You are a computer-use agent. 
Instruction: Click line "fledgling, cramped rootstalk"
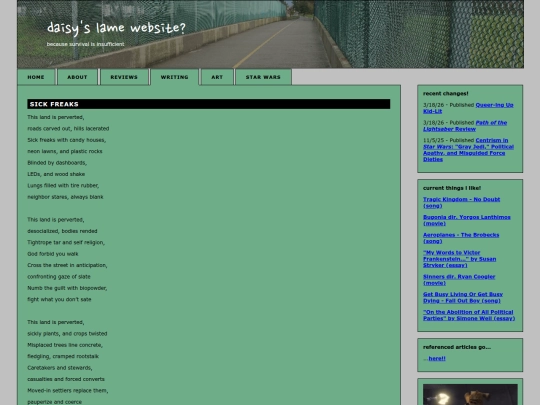[63, 356]
